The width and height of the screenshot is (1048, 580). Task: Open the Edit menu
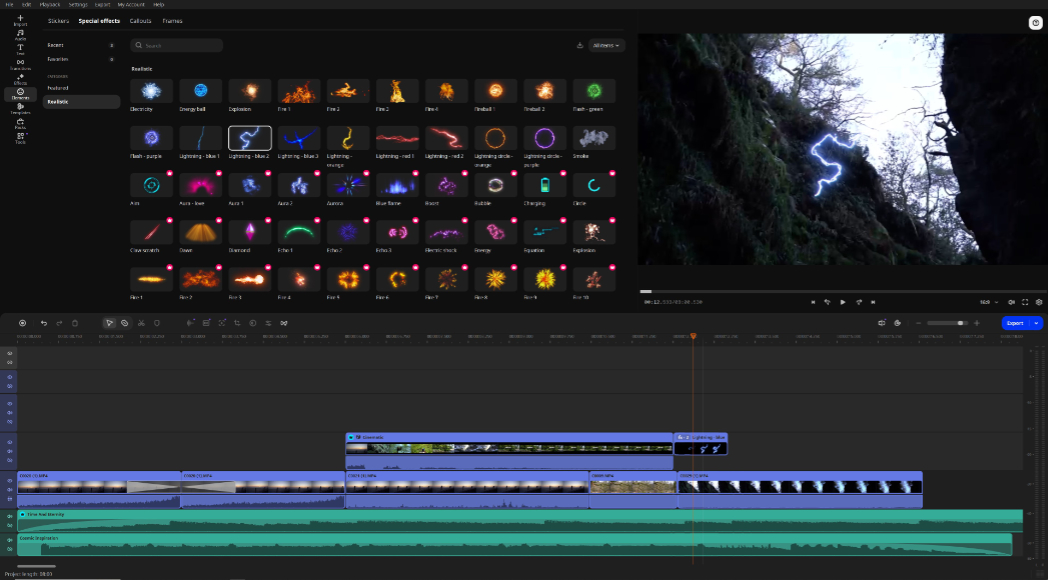[x=26, y=4]
